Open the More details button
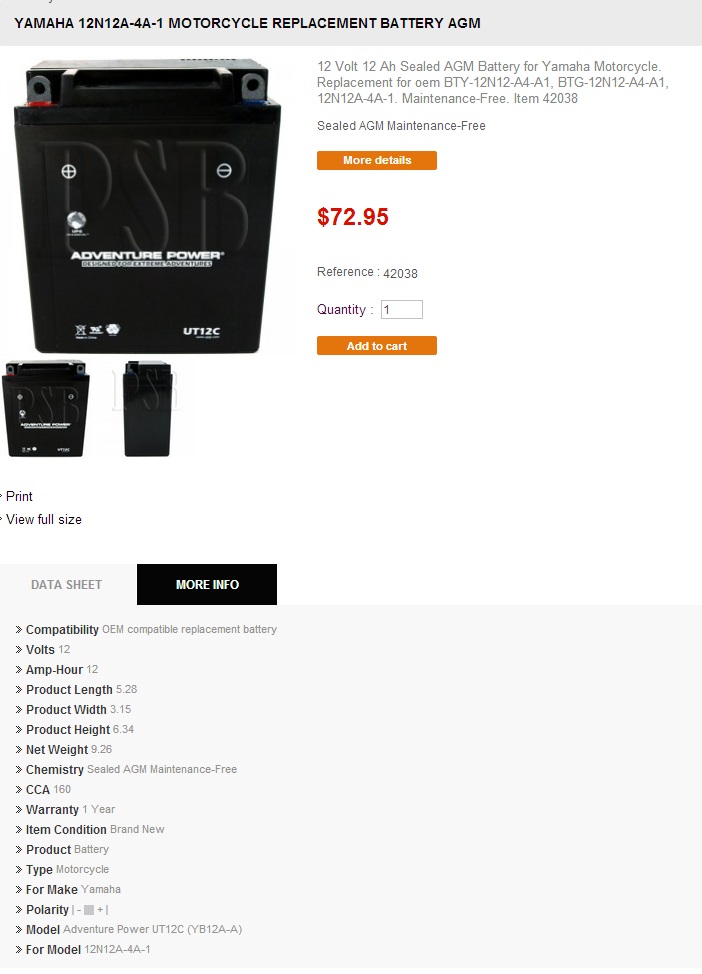This screenshot has height=974, width=702. [376, 160]
